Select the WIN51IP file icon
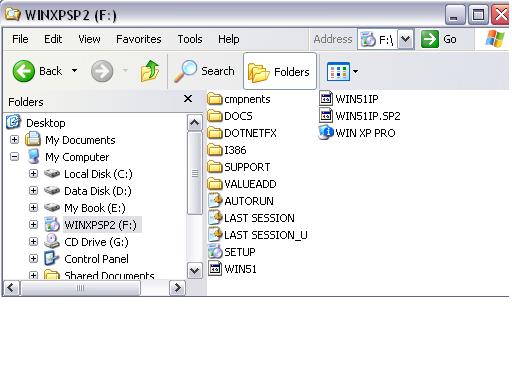 pos(326,99)
